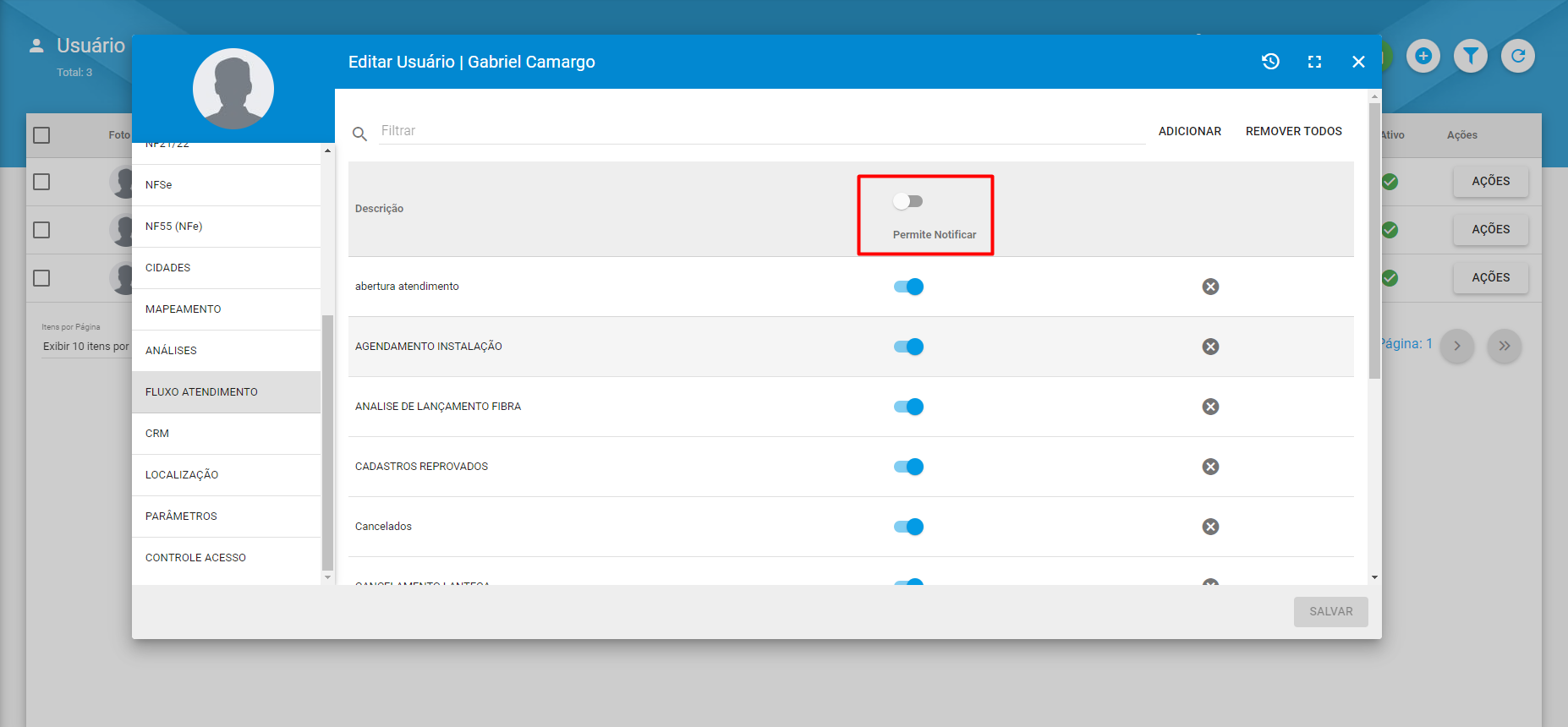
Task: Select MAPEAMENTO in the sidebar
Action: pyautogui.click(x=226, y=309)
